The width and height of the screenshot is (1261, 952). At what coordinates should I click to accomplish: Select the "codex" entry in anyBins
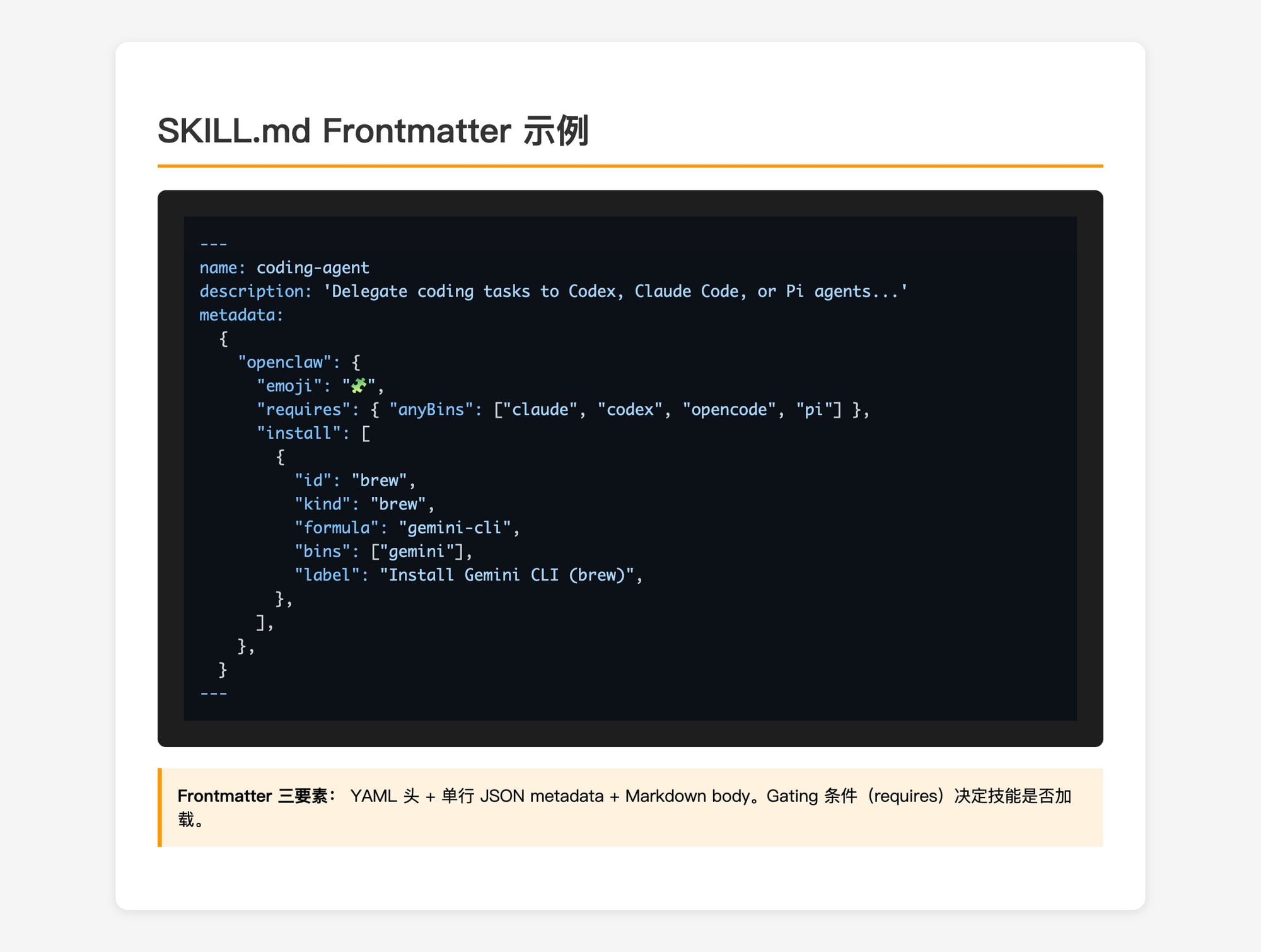point(627,409)
